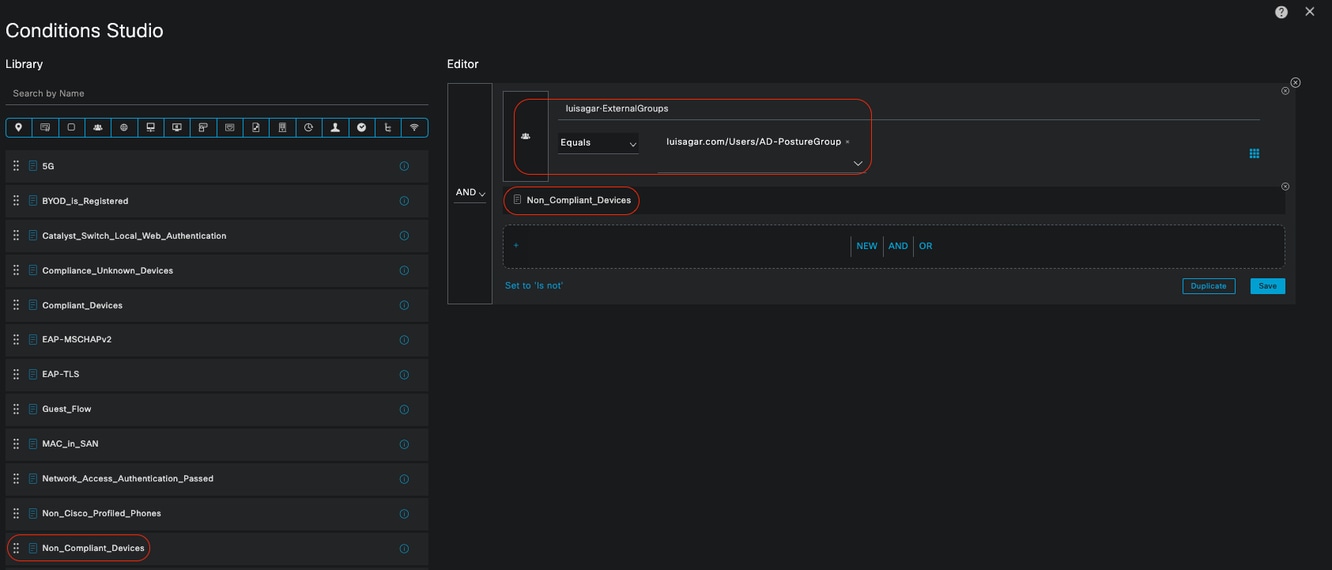Select 5G condition in library

pyautogui.click(x=216, y=166)
